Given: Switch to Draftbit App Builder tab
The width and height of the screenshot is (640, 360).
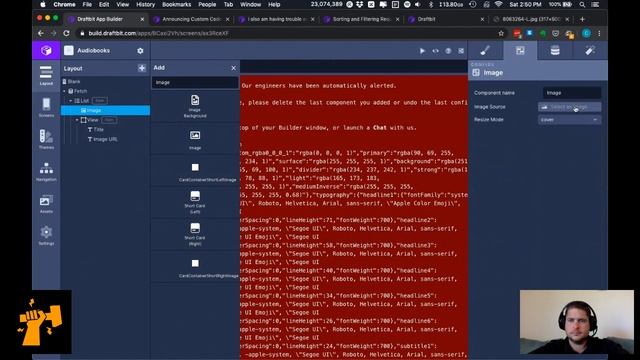Looking at the screenshot, I should [x=106, y=19].
